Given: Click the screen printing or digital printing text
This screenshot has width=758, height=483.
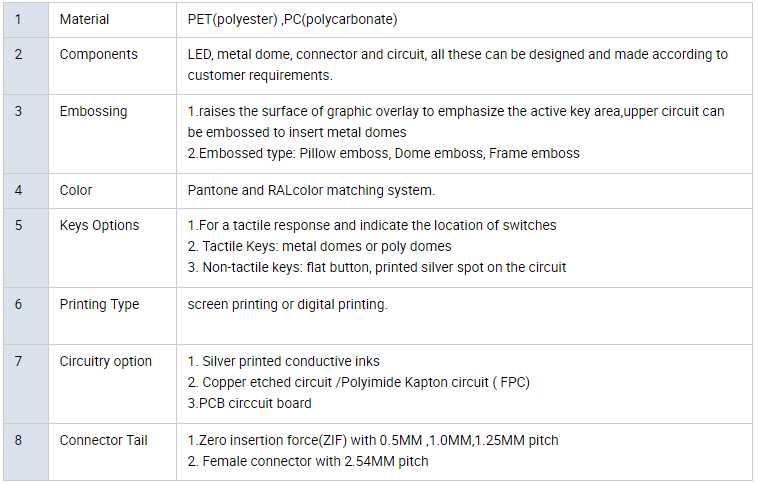Looking at the screenshot, I should (x=287, y=304).
